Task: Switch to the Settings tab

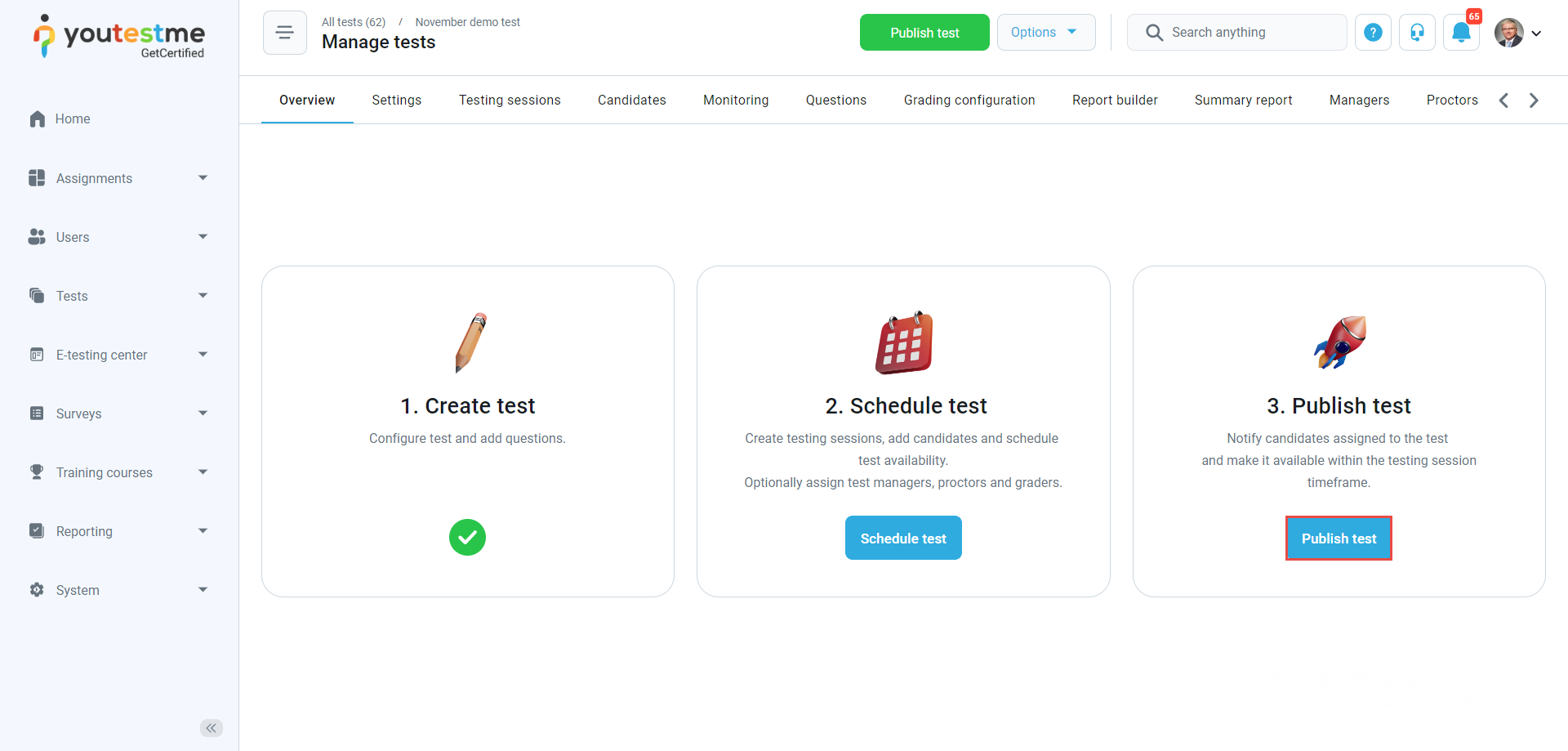Action: pos(396,101)
